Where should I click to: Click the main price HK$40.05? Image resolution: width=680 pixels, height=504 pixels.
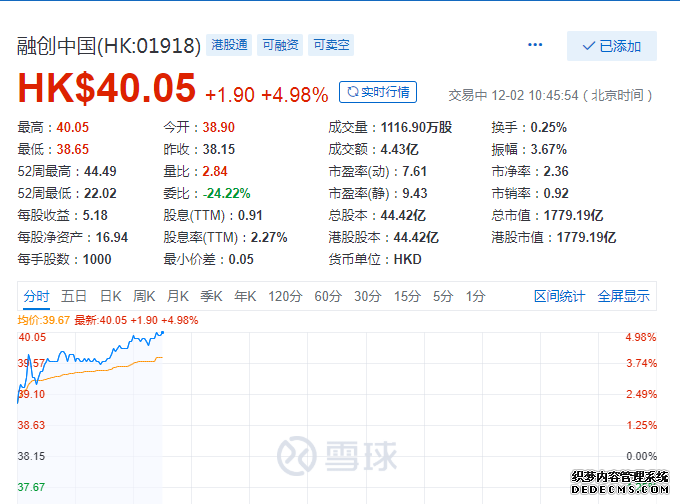point(107,88)
